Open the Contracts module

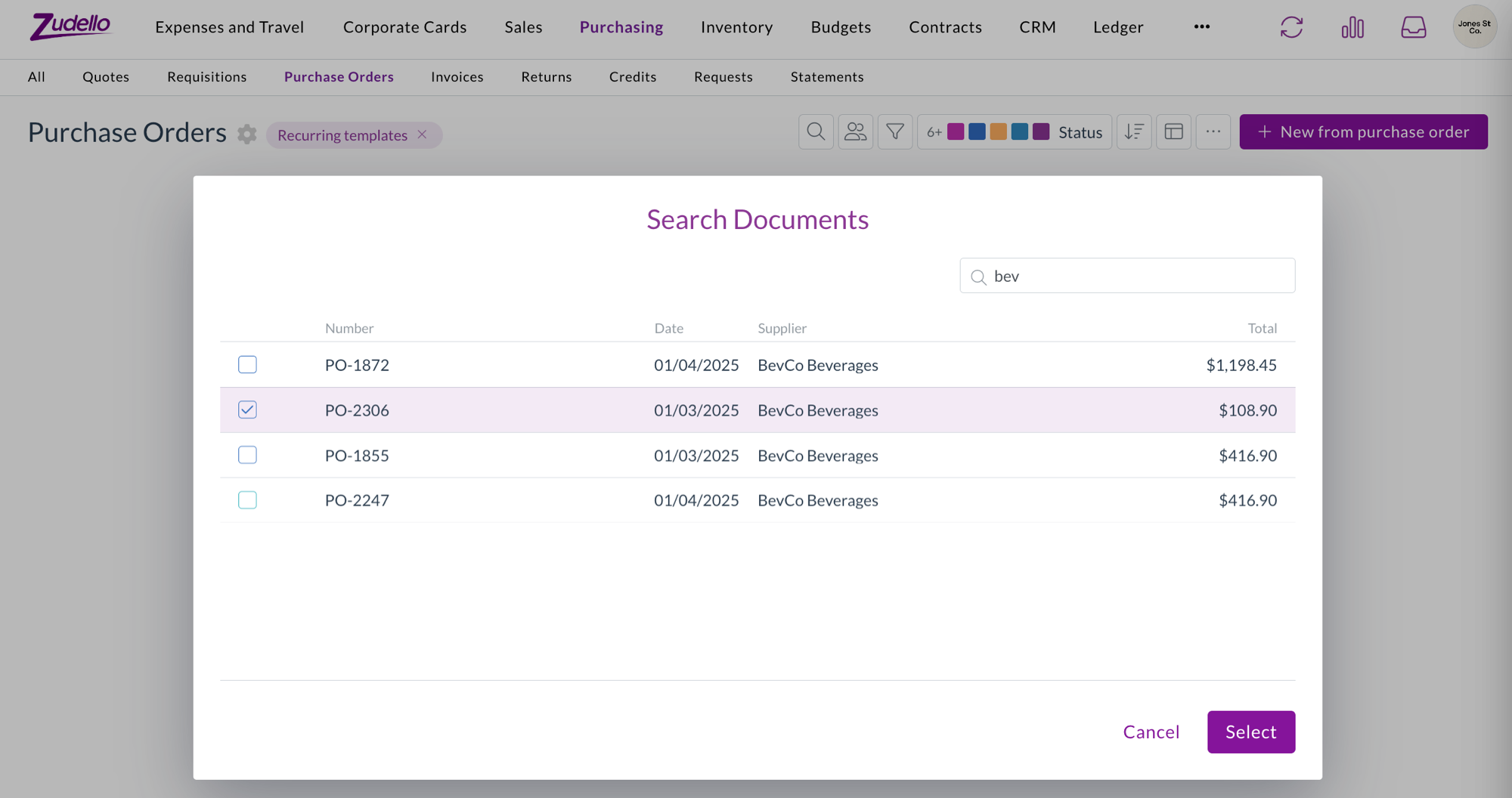(x=946, y=27)
